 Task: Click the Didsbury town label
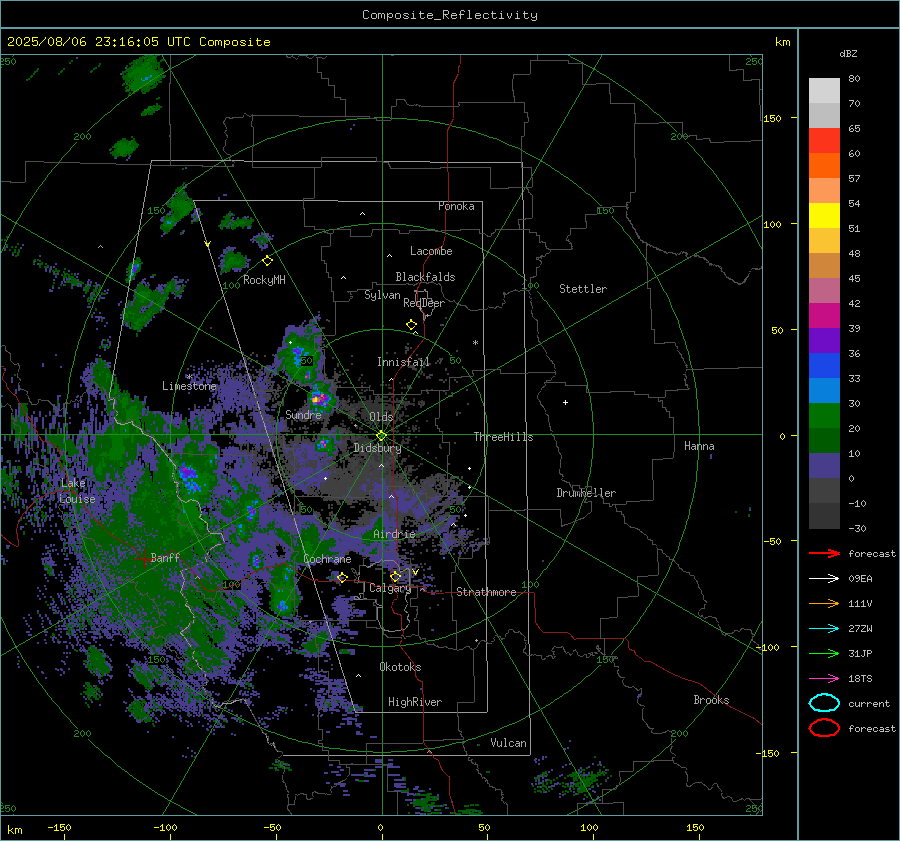(x=378, y=448)
